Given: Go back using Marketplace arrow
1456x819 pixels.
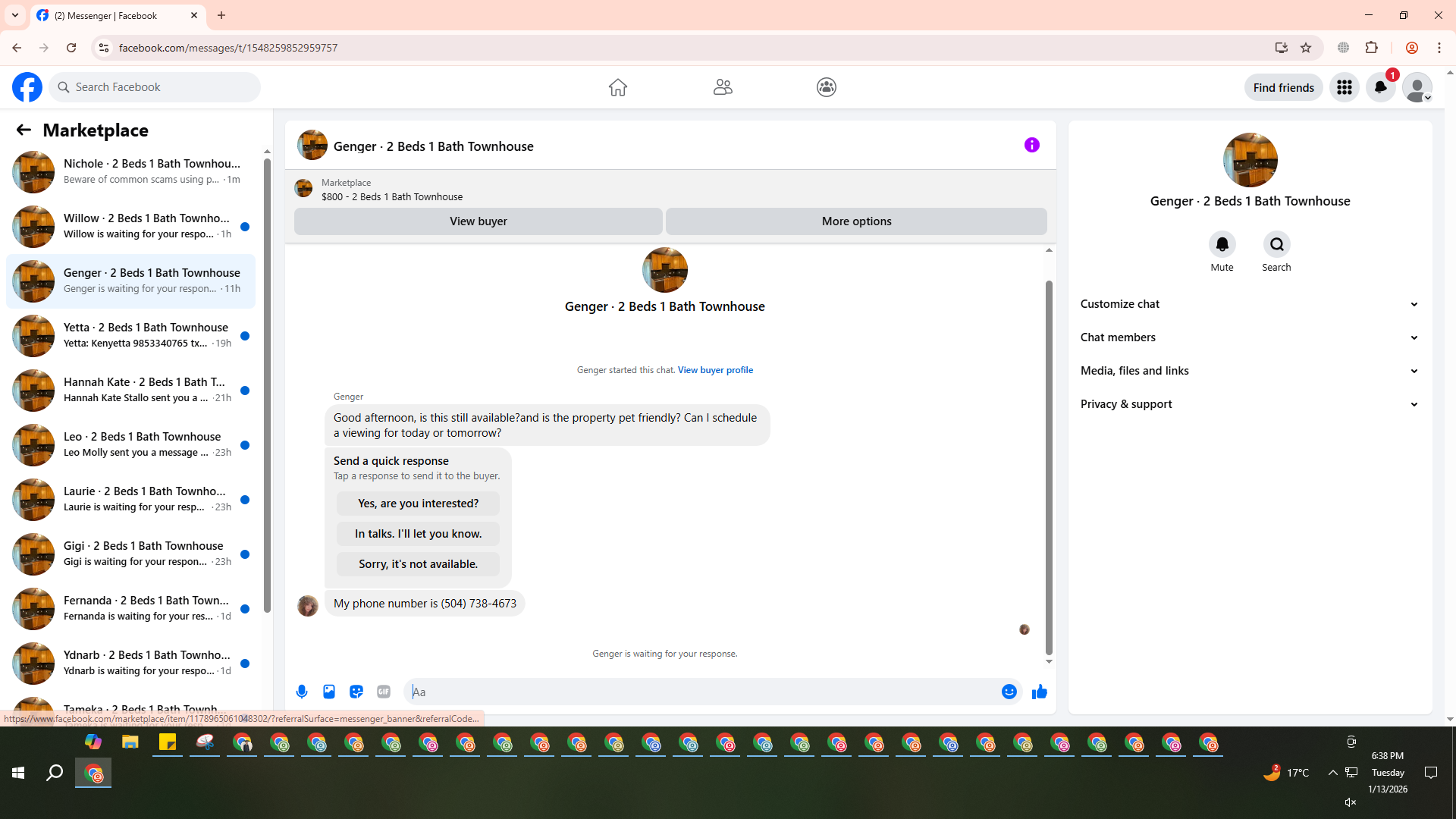Looking at the screenshot, I should [x=24, y=130].
